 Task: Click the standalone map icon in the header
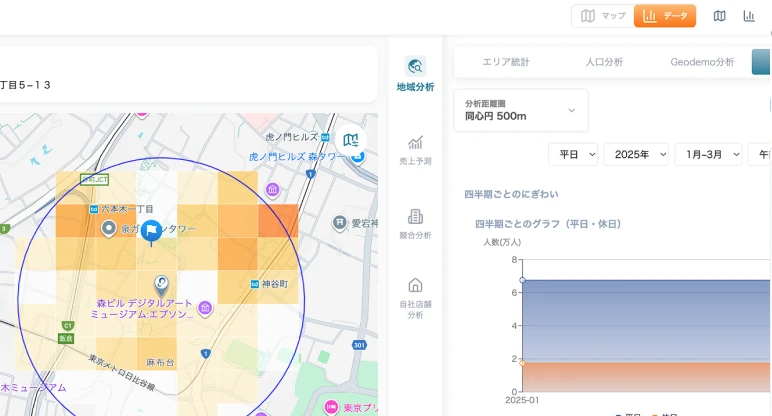pyautogui.click(x=720, y=16)
